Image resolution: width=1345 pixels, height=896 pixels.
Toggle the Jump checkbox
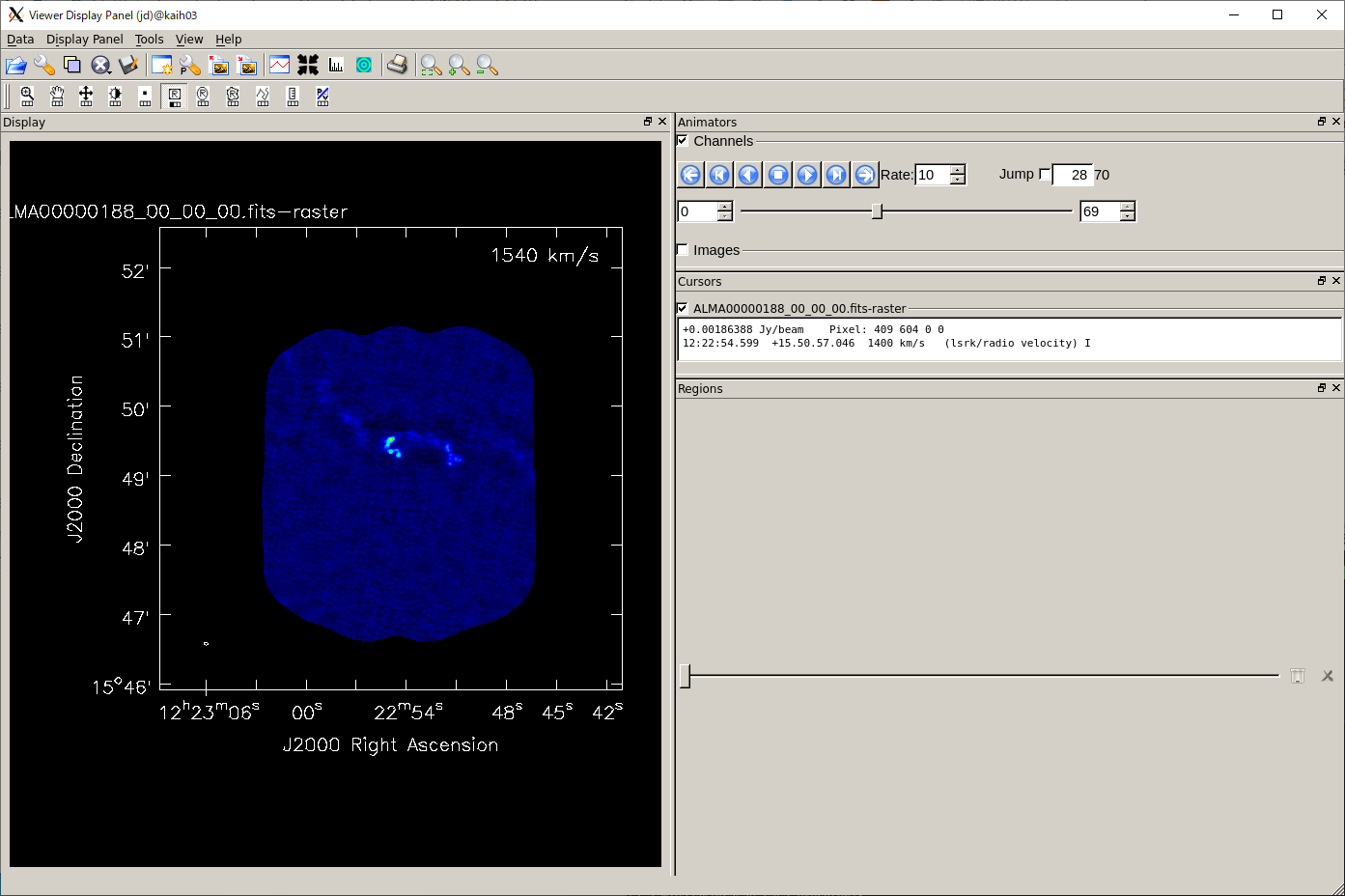1045,174
